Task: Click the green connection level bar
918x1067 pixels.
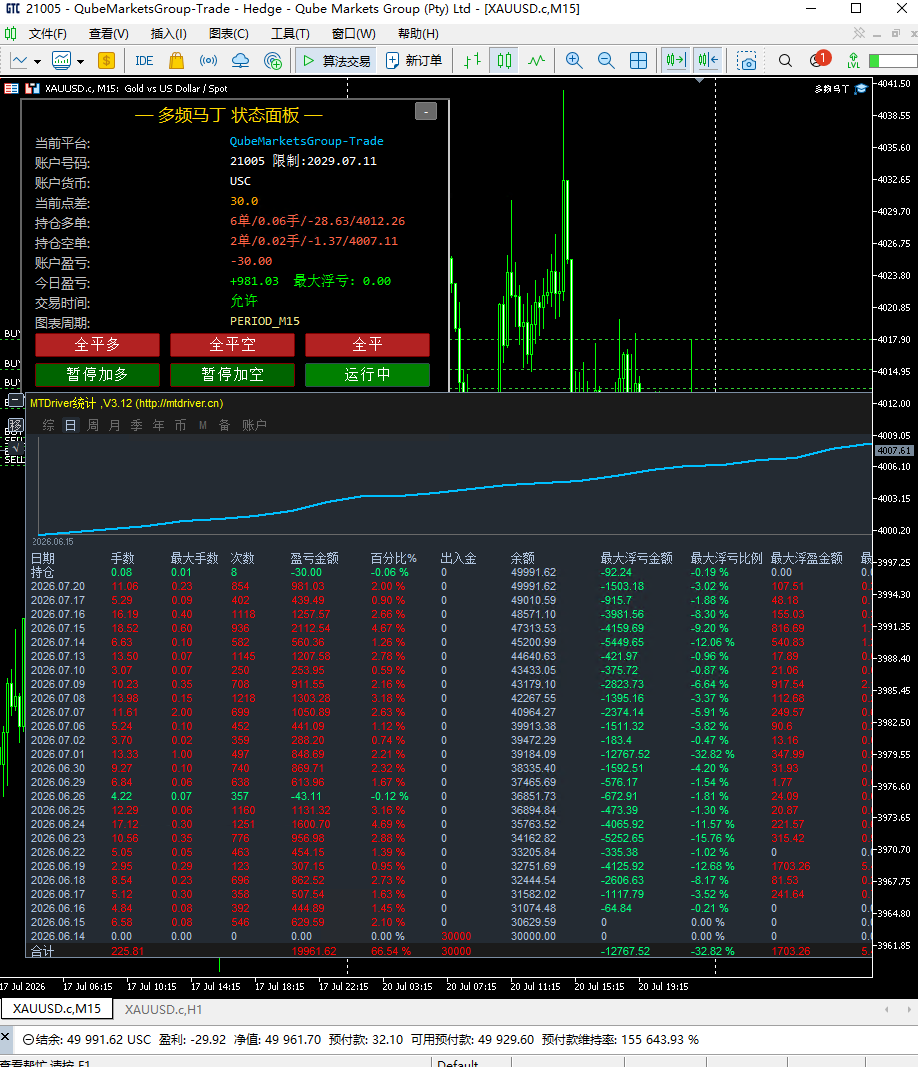Action: pyautogui.click(x=893, y=61)
